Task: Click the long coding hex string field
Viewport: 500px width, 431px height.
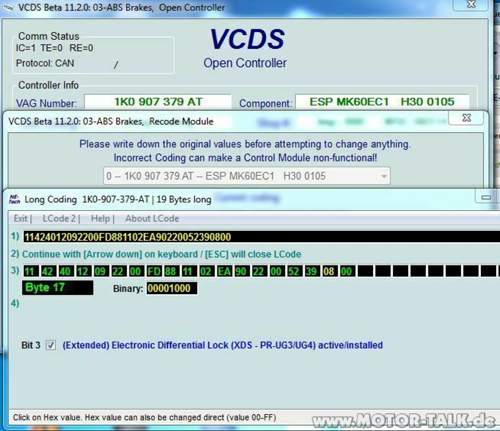Action: 262,237
